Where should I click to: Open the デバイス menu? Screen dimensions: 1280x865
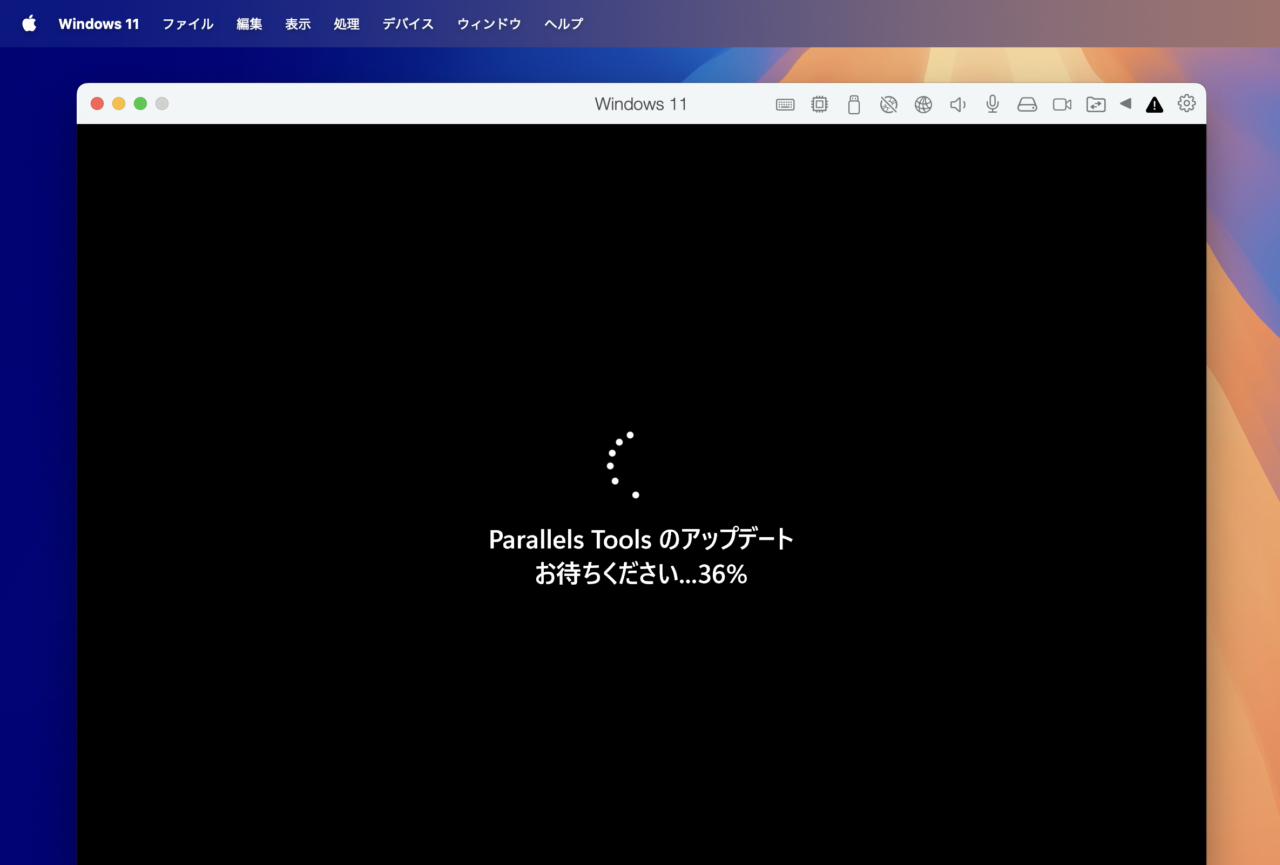tap(408, 24)
